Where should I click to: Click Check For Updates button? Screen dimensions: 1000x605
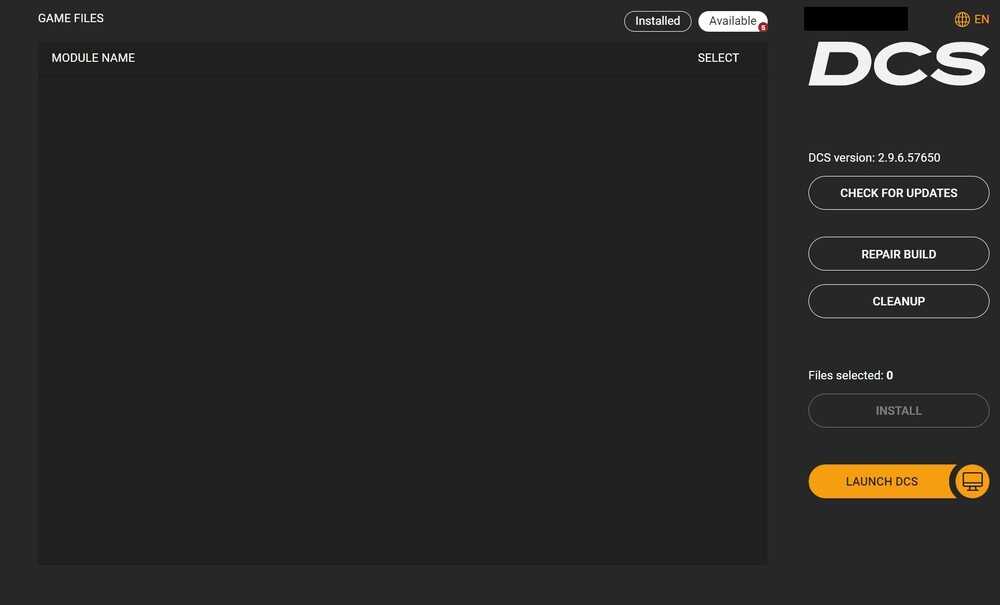(899, 193)
